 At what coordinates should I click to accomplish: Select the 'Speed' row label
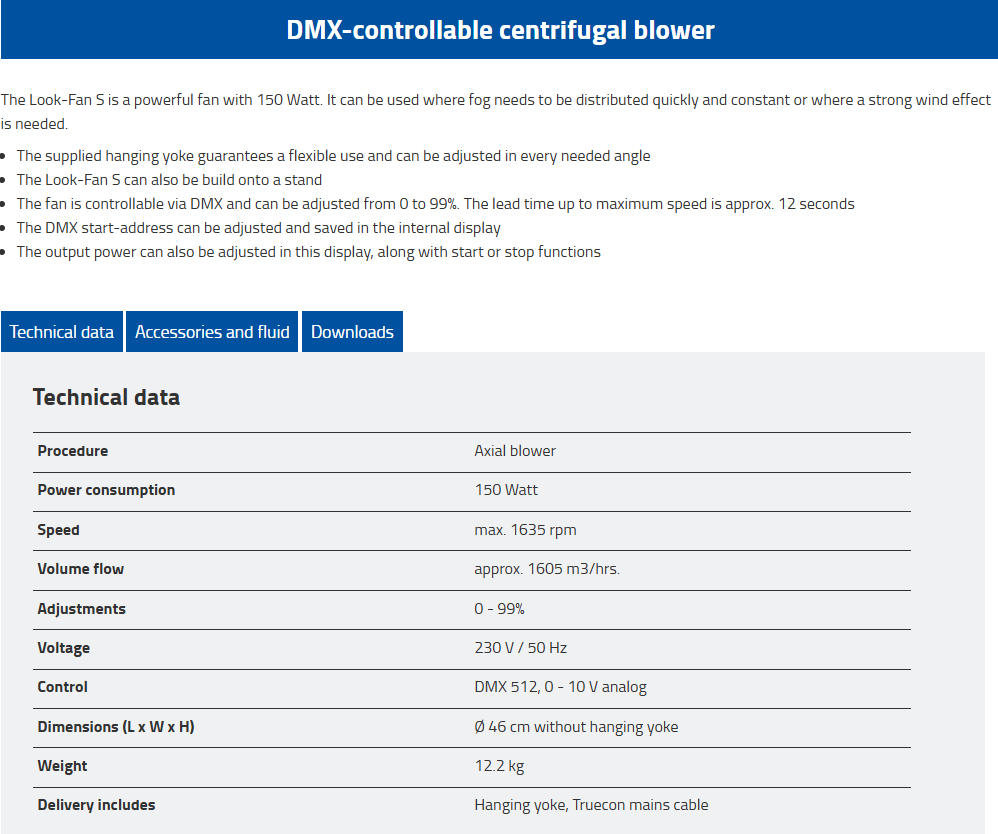point(59,530)
